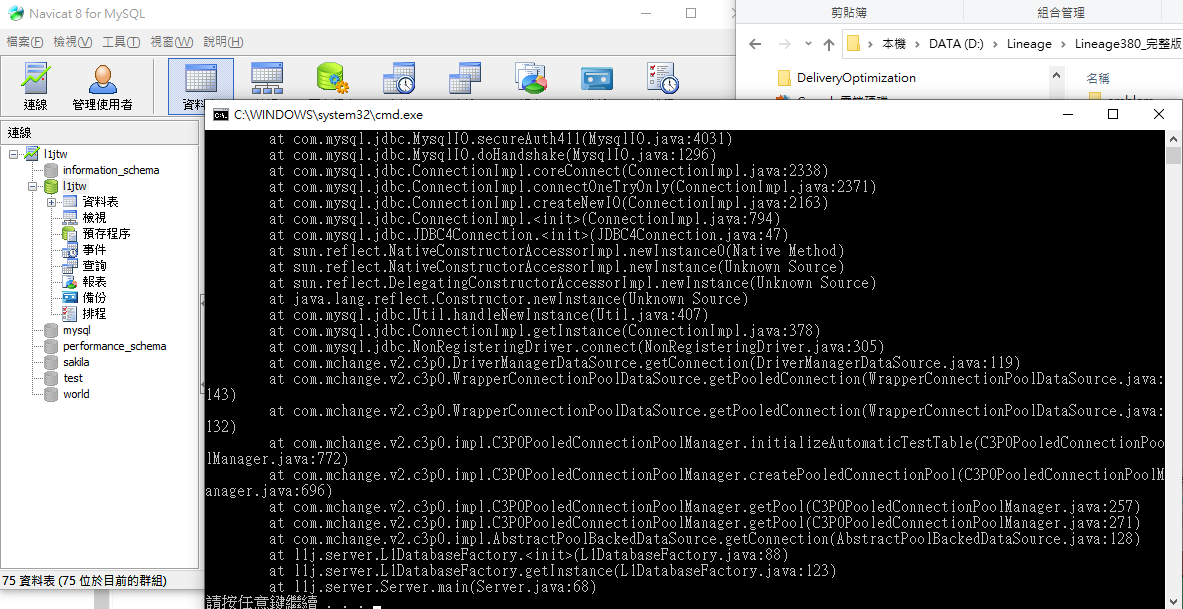Click the Event toolbar icon with table and clock
Viewport: 1183px width, 609px height.
click(x=398, y=78)
